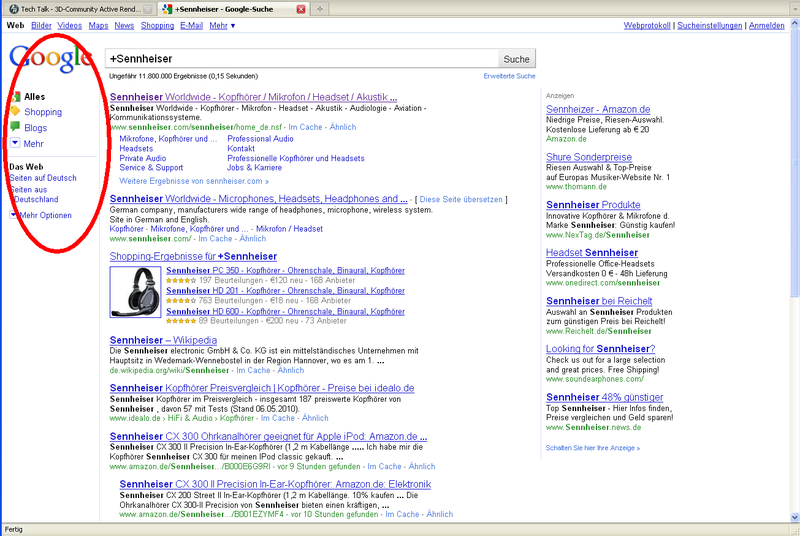
Task: Click the vertical scrollbar thumb
Action: [794, 162]
